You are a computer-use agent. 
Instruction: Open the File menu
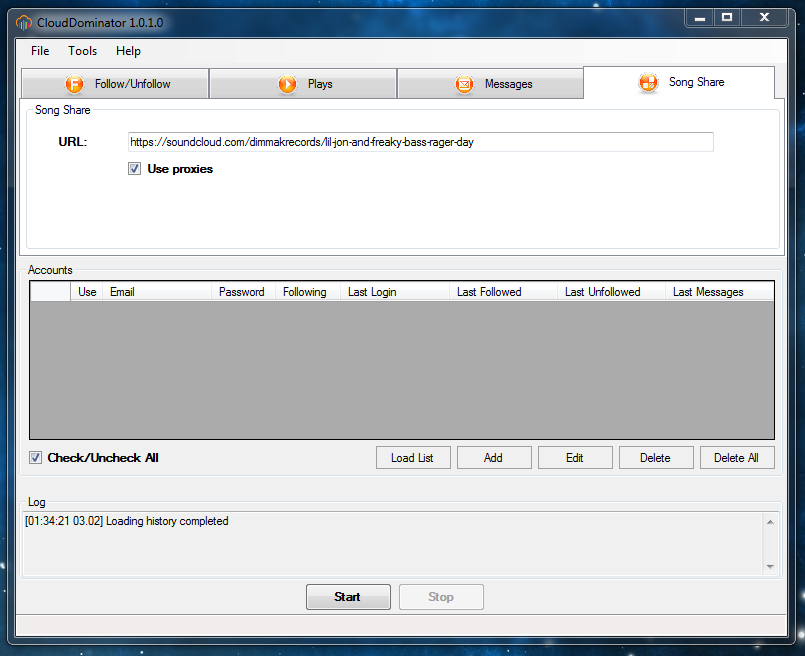click(40, 51)
